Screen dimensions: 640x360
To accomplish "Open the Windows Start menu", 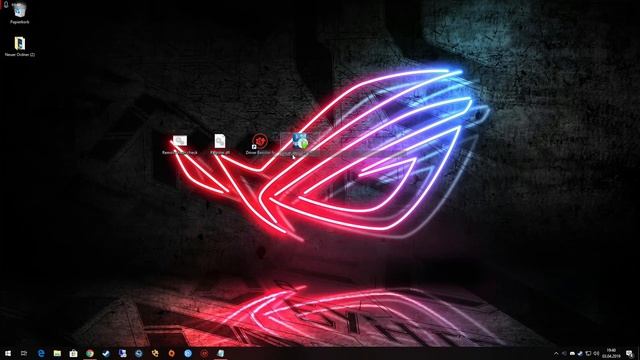I will 8,353.
